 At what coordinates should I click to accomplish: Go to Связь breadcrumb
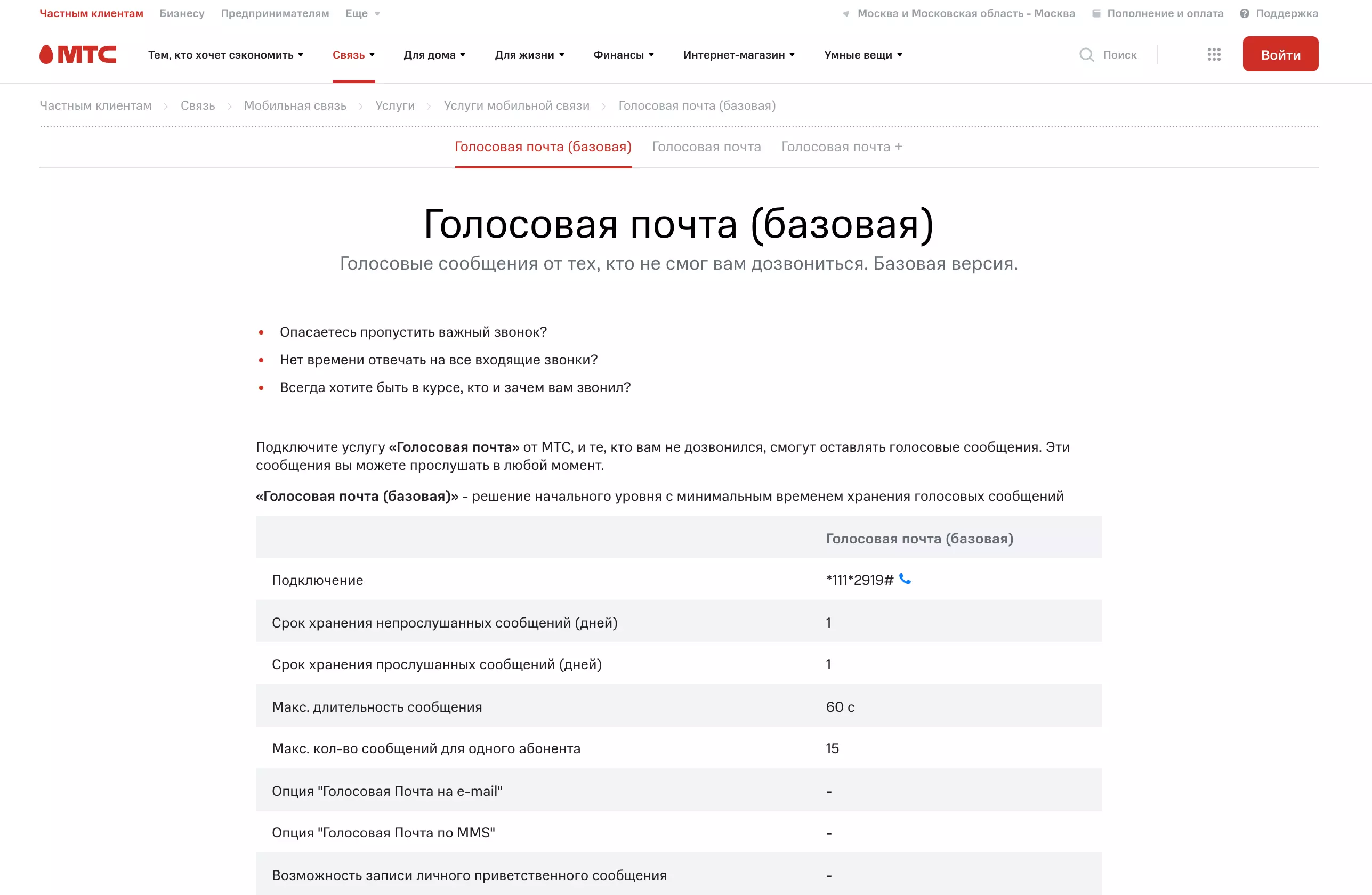click(198, 105)
